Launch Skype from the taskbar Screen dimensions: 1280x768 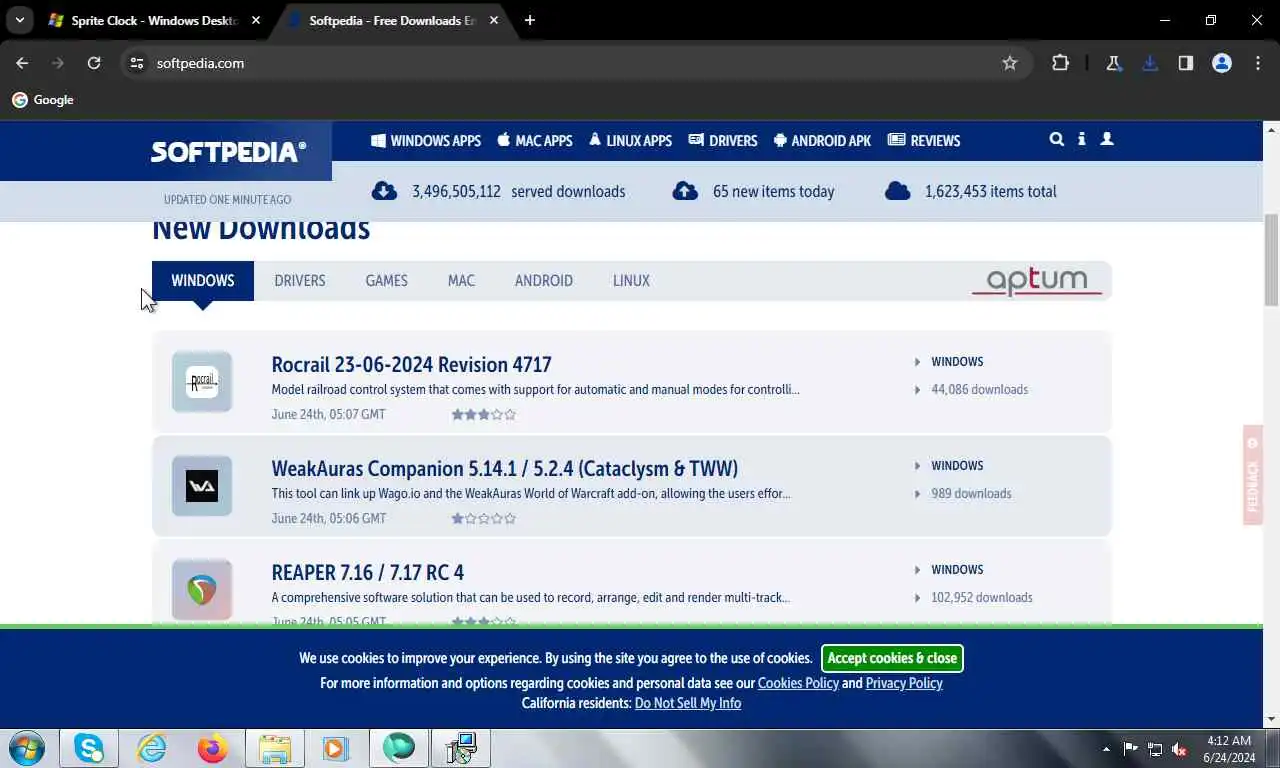(x=89, y=748)
